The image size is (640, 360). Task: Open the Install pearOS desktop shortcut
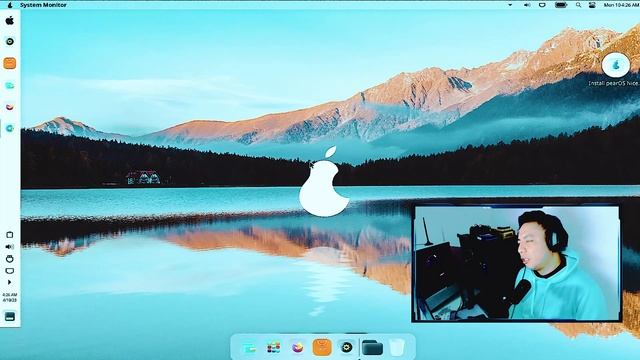[x=616, y=69]
